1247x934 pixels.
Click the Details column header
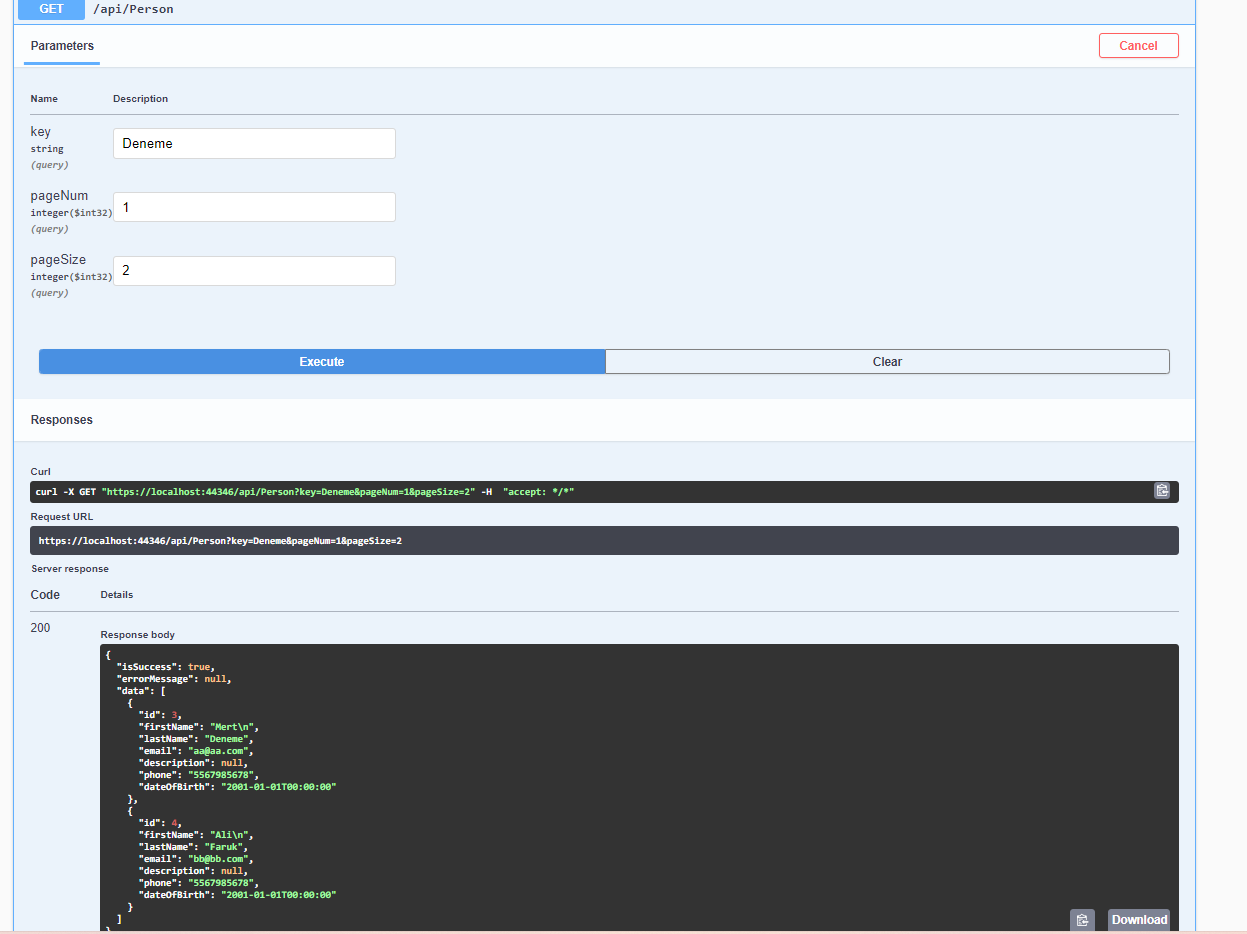117,595
